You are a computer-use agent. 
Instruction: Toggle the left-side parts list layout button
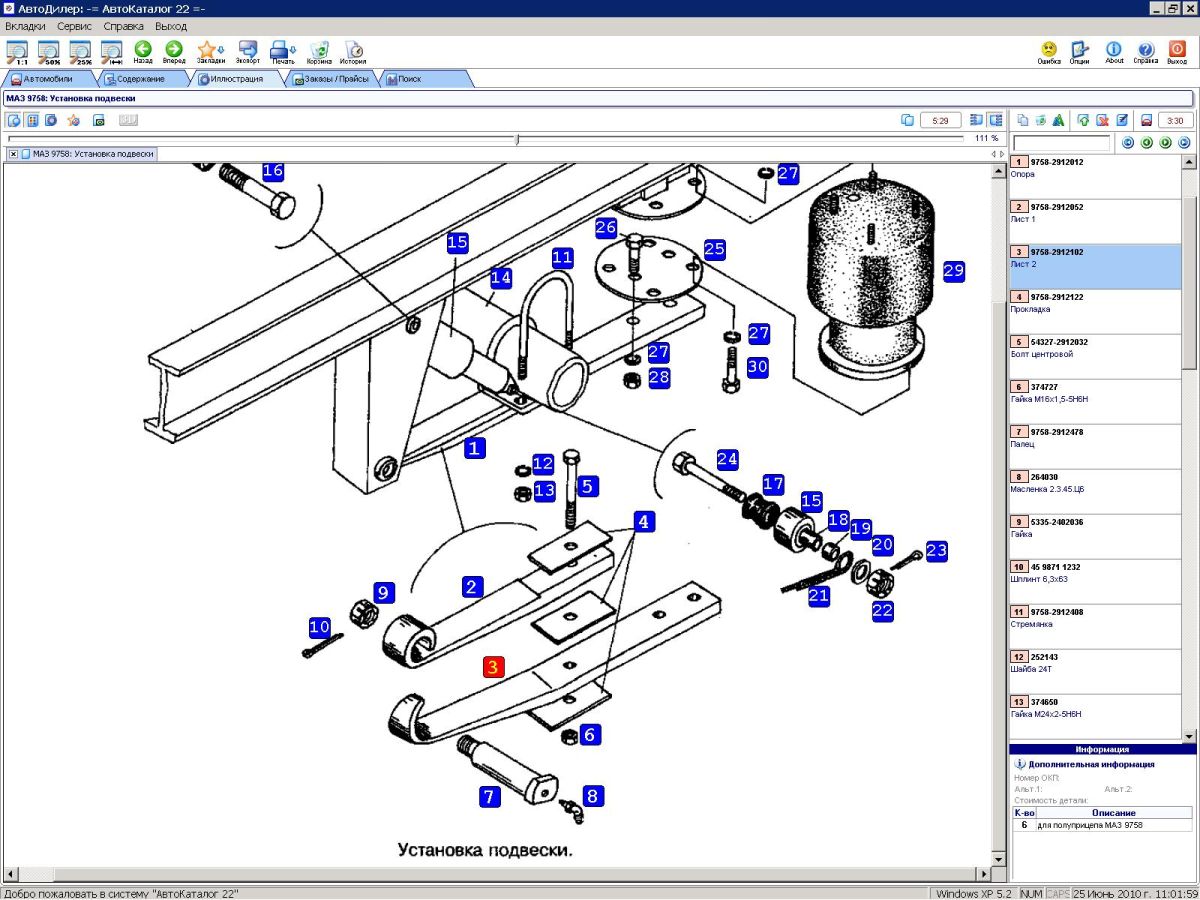[x=977, y=120]
